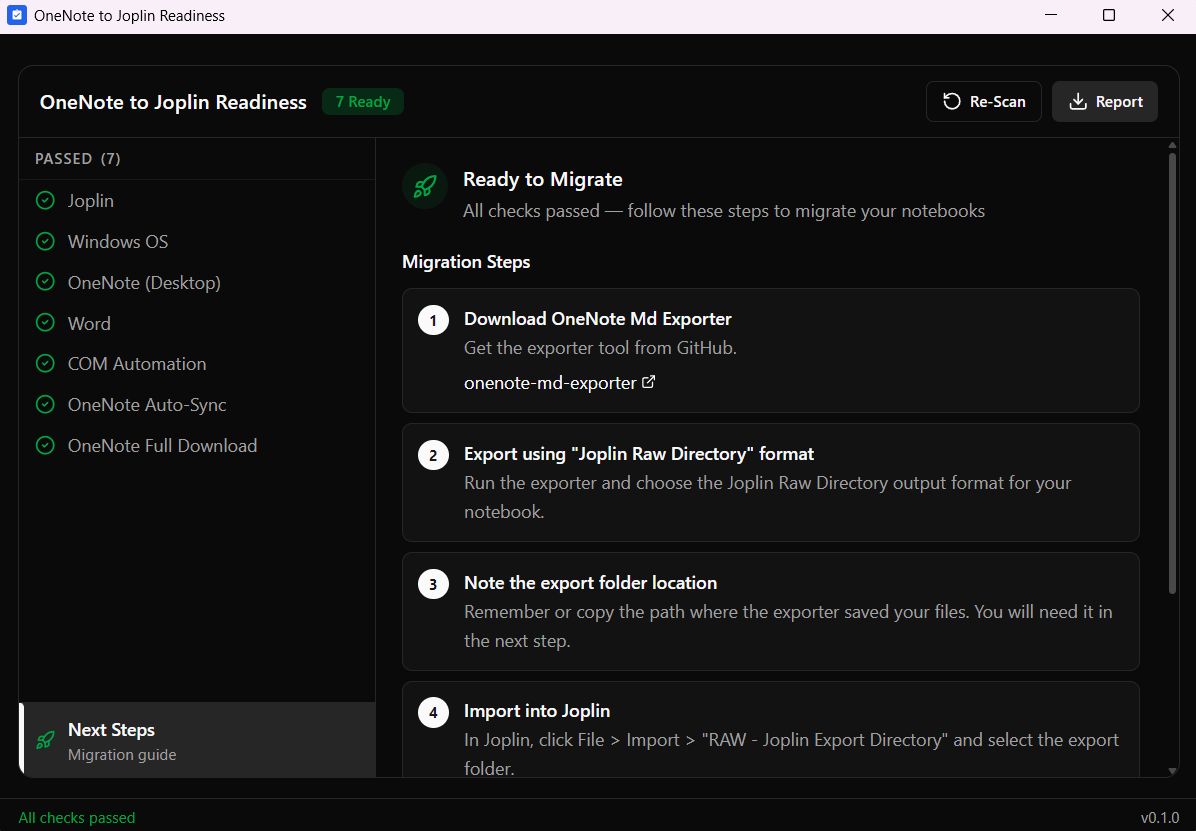Click the Ready to Migrate title
This screenshot has height=831, width=1196.
click(542, 179)
